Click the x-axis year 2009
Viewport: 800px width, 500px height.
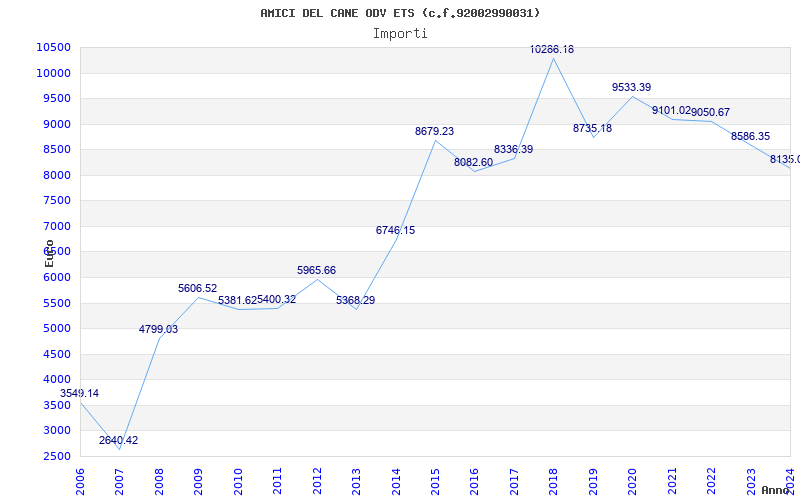pos(198,482)
